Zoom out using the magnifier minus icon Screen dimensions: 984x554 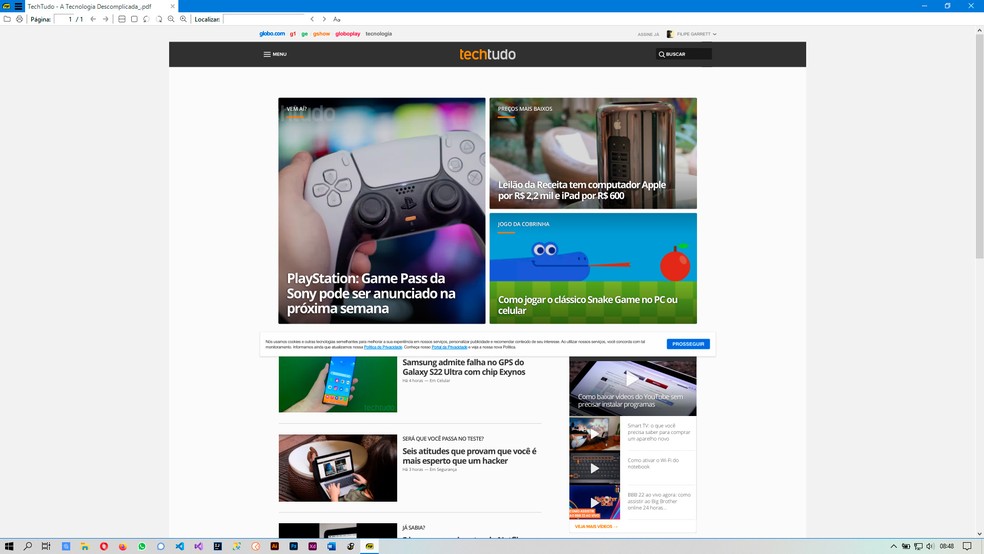click(171, 19)
